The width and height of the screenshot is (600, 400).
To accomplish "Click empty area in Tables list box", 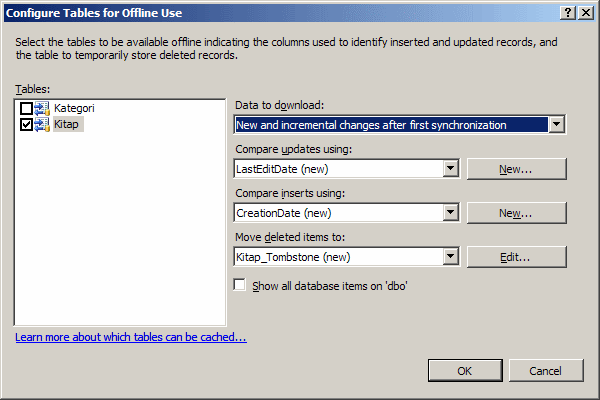I will (x=120, y=230).
